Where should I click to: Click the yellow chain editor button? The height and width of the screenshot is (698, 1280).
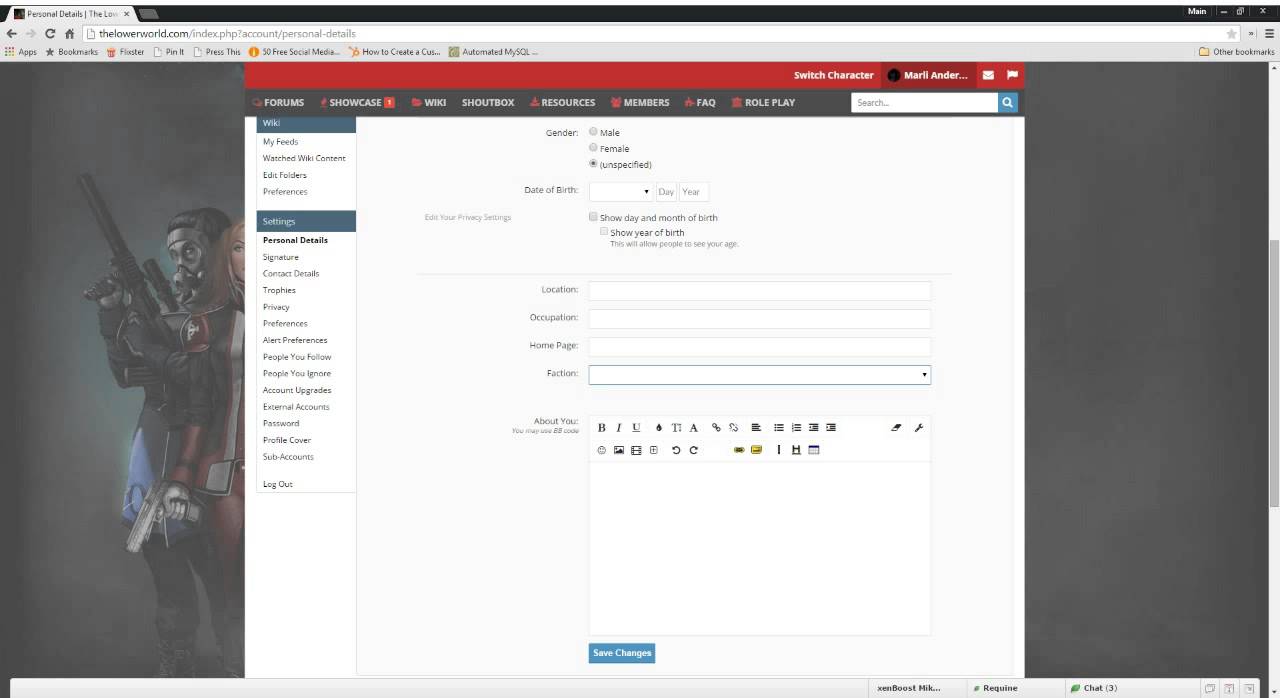coord(739,450)
